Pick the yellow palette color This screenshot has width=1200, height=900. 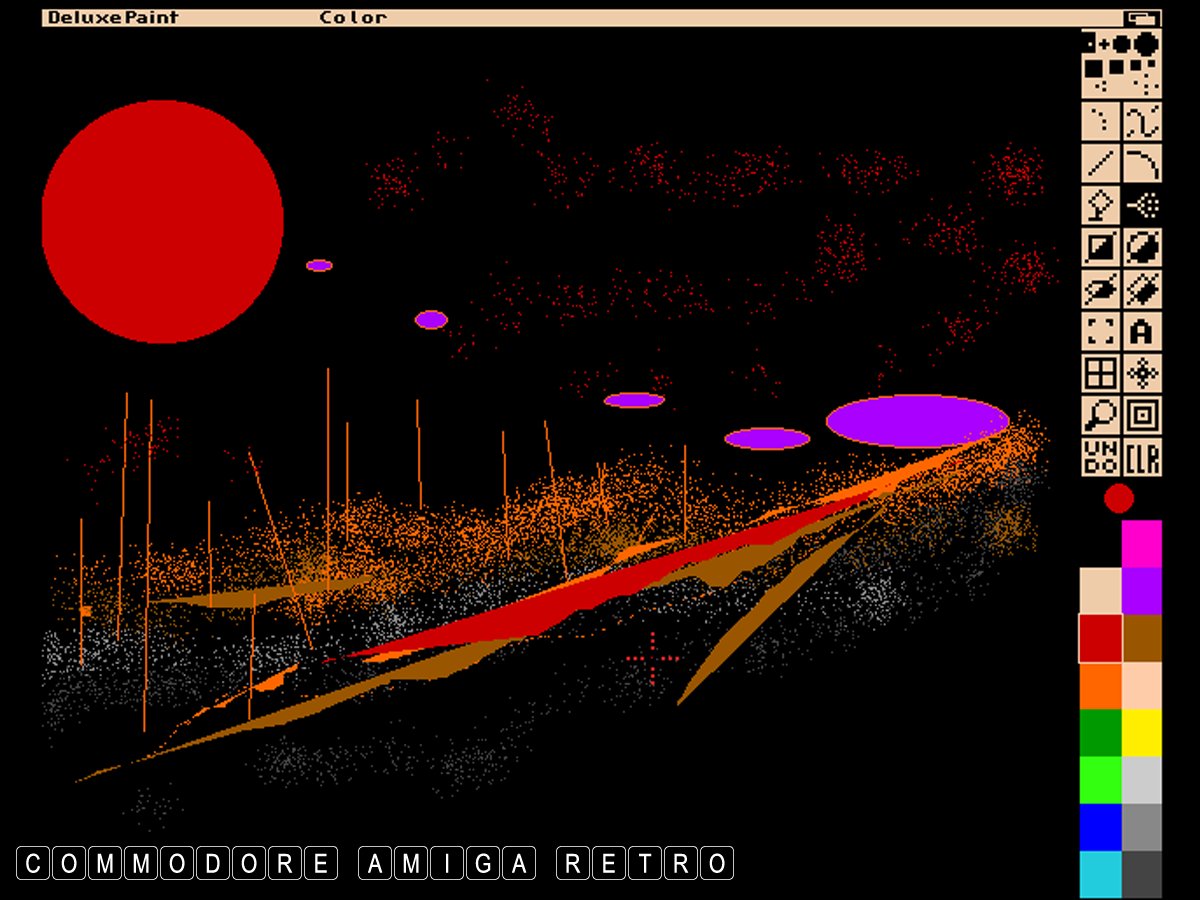pyautogui.click(x=1142, y=732)
